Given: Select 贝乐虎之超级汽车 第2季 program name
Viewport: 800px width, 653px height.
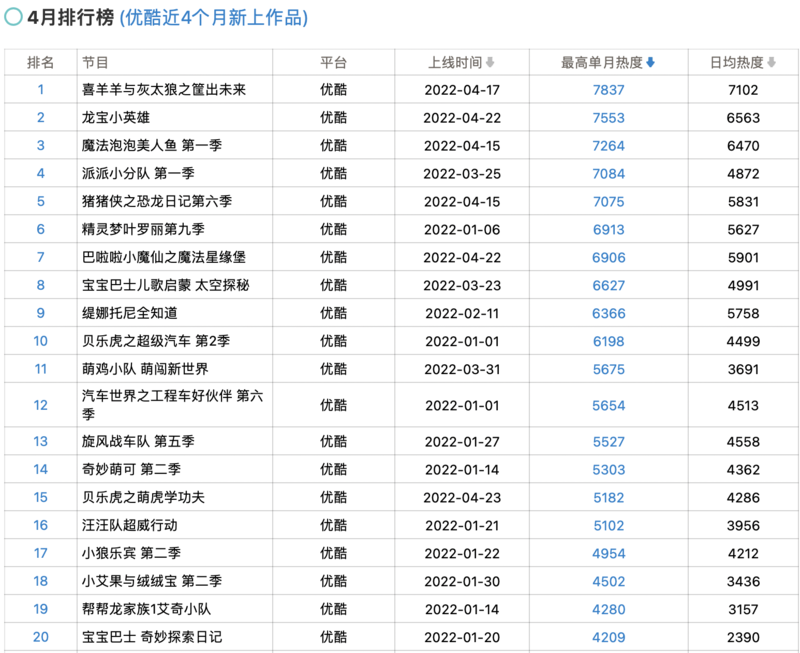Looking at the screenshot, I should 156,341.
